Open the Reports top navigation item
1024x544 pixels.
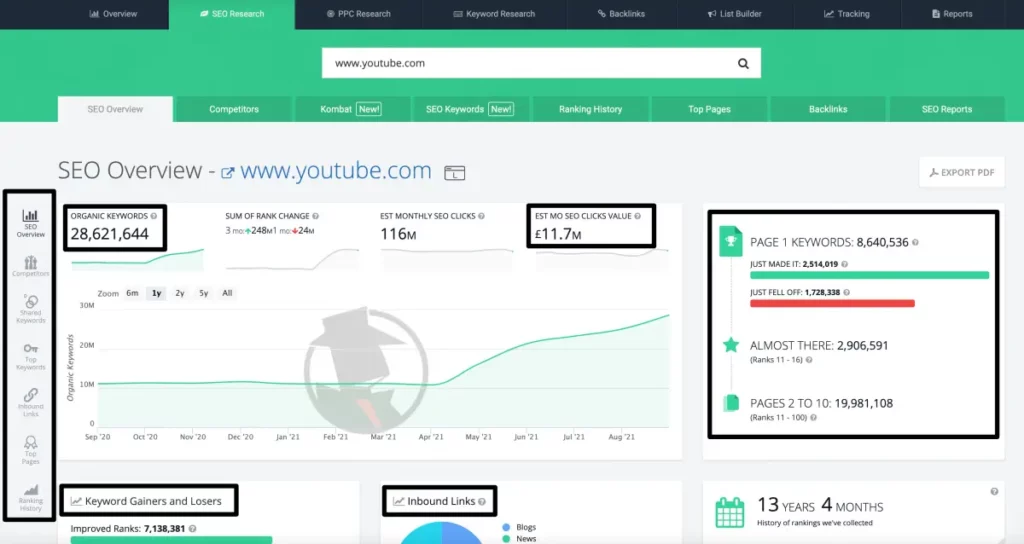point(952,14)
